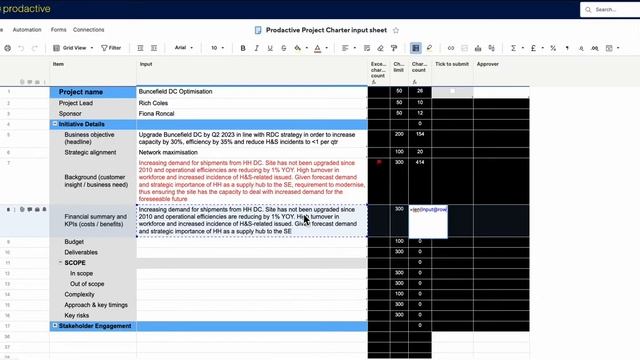Image resolution: width=640 pixels, height=360 pixels.
Task: Increase decimal places
Action: pyautogui.click(x=595, y=48)
